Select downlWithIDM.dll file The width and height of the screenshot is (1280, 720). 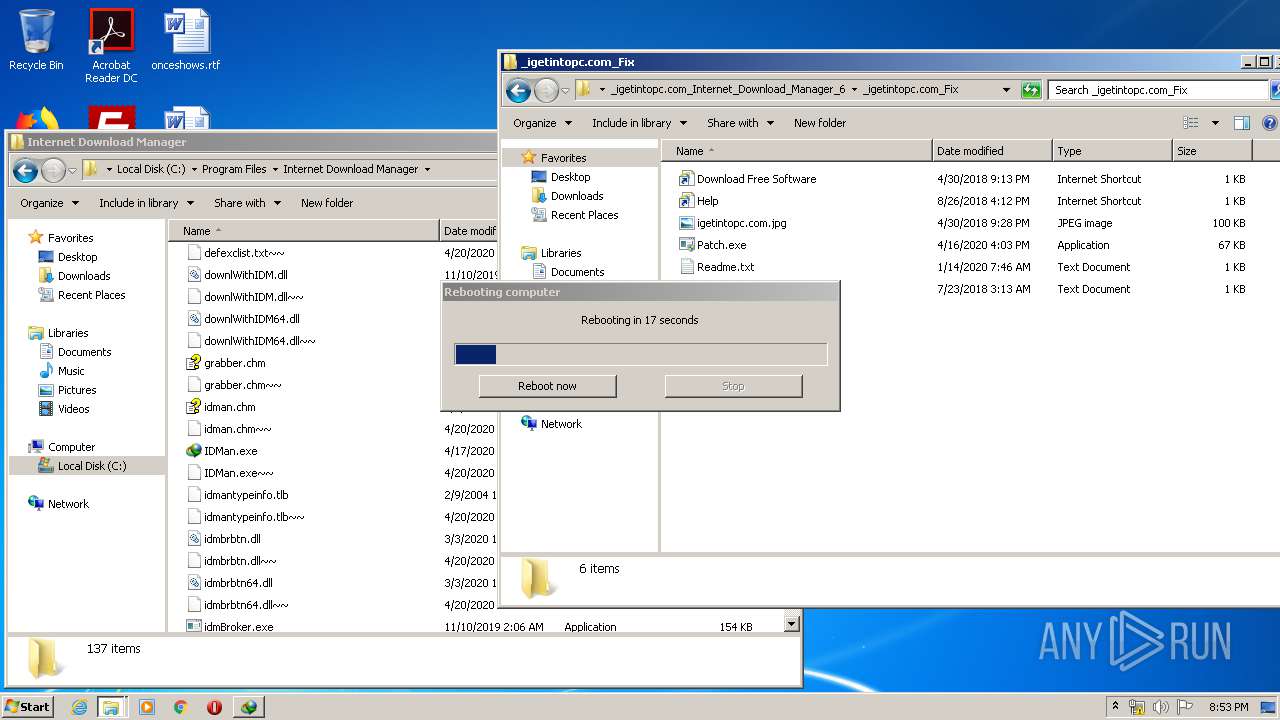click(245, 275)
